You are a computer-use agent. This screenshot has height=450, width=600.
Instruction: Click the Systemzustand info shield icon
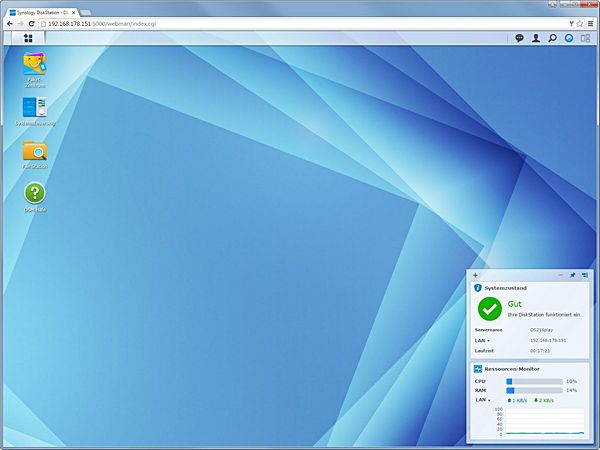(x=478, y=288)
